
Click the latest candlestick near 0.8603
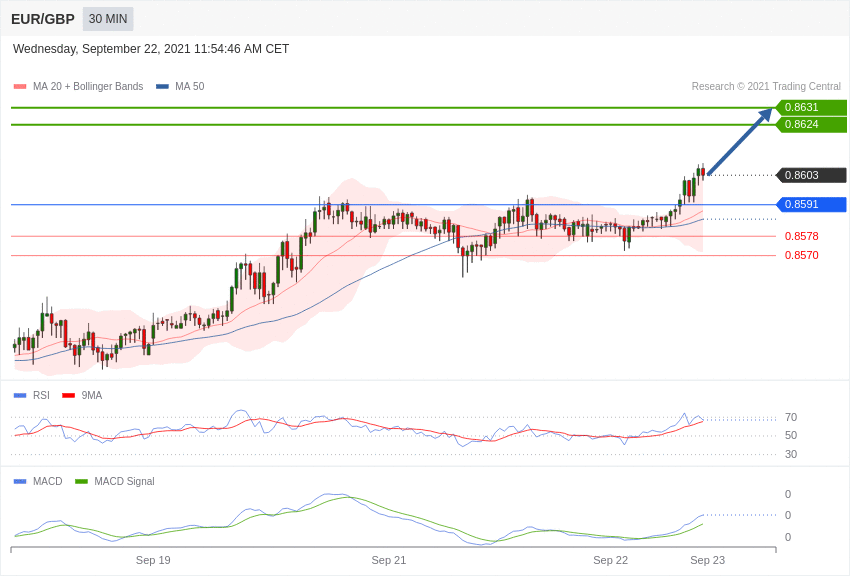pos(703,172)
